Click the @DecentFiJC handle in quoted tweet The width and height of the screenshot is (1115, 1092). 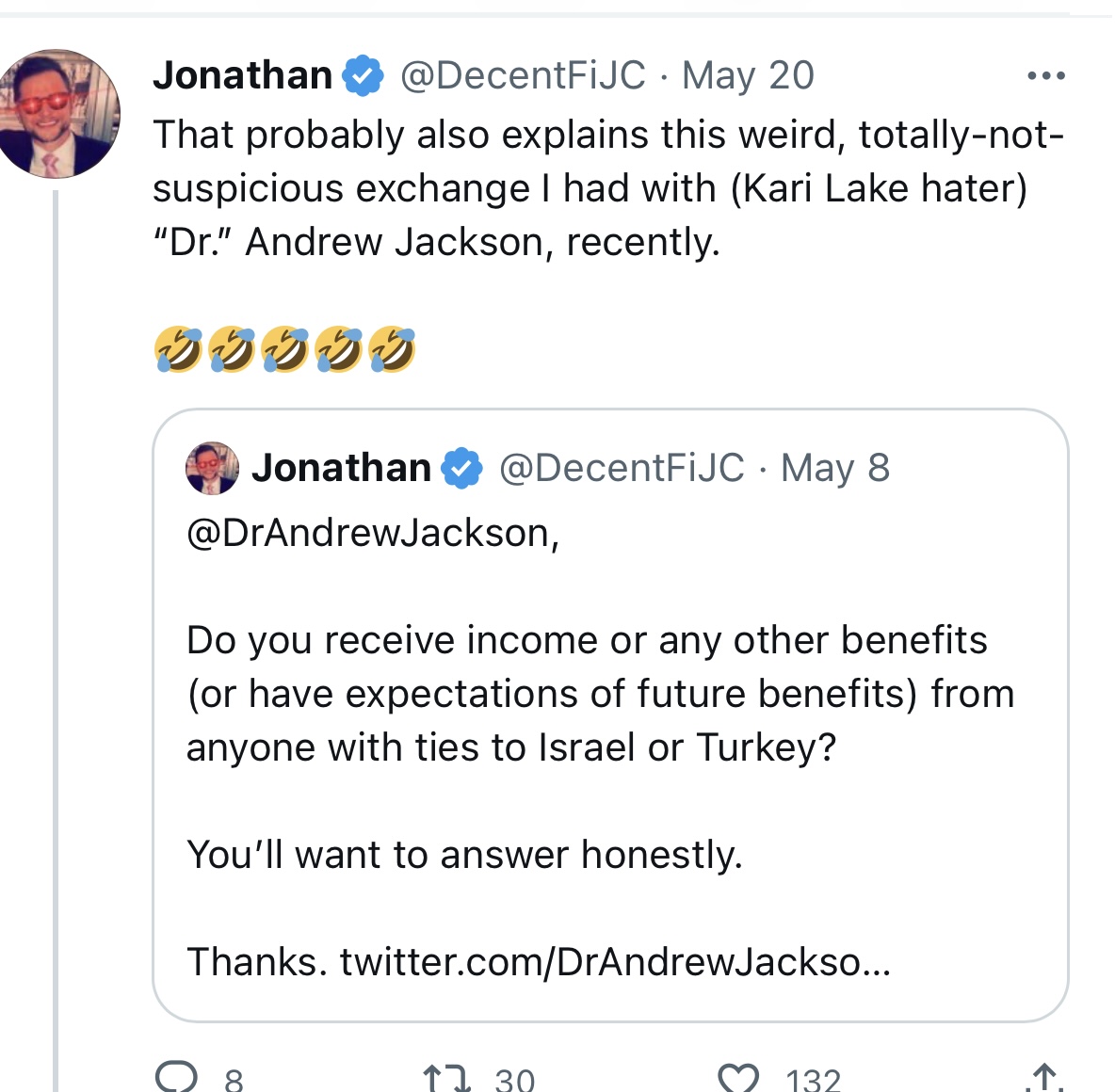pos(622,469)
